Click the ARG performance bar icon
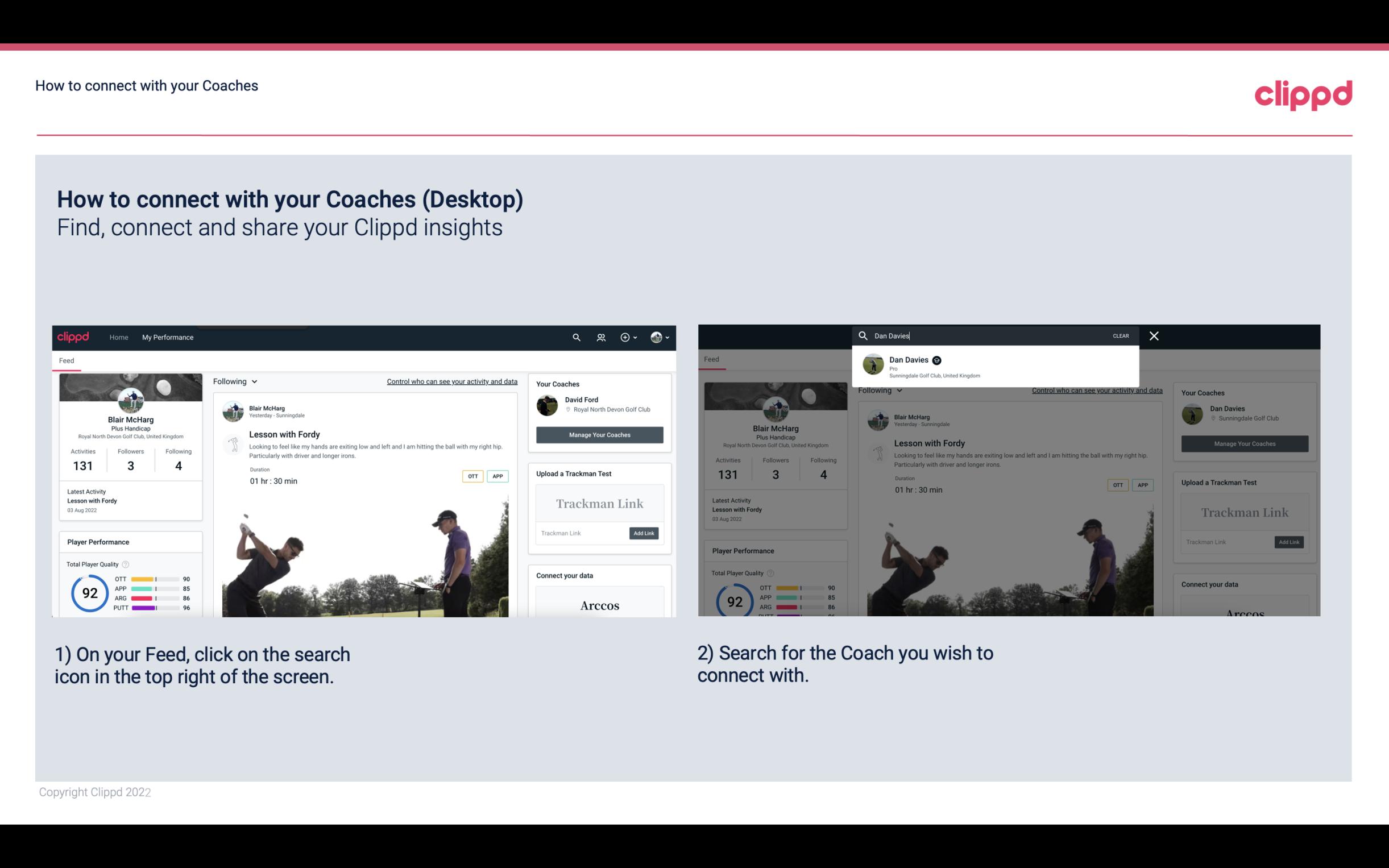Screen dimensions: 1389x868 tap(154, 597)
